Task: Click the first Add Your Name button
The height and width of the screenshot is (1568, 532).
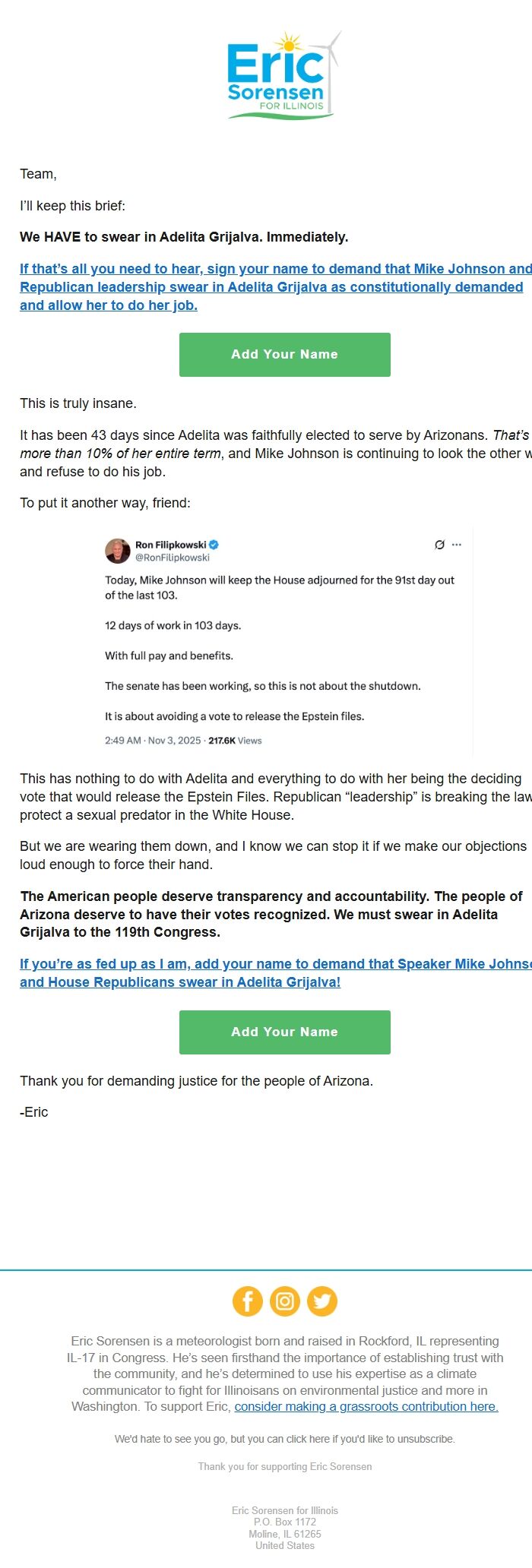Action: (x=283, y=354)
